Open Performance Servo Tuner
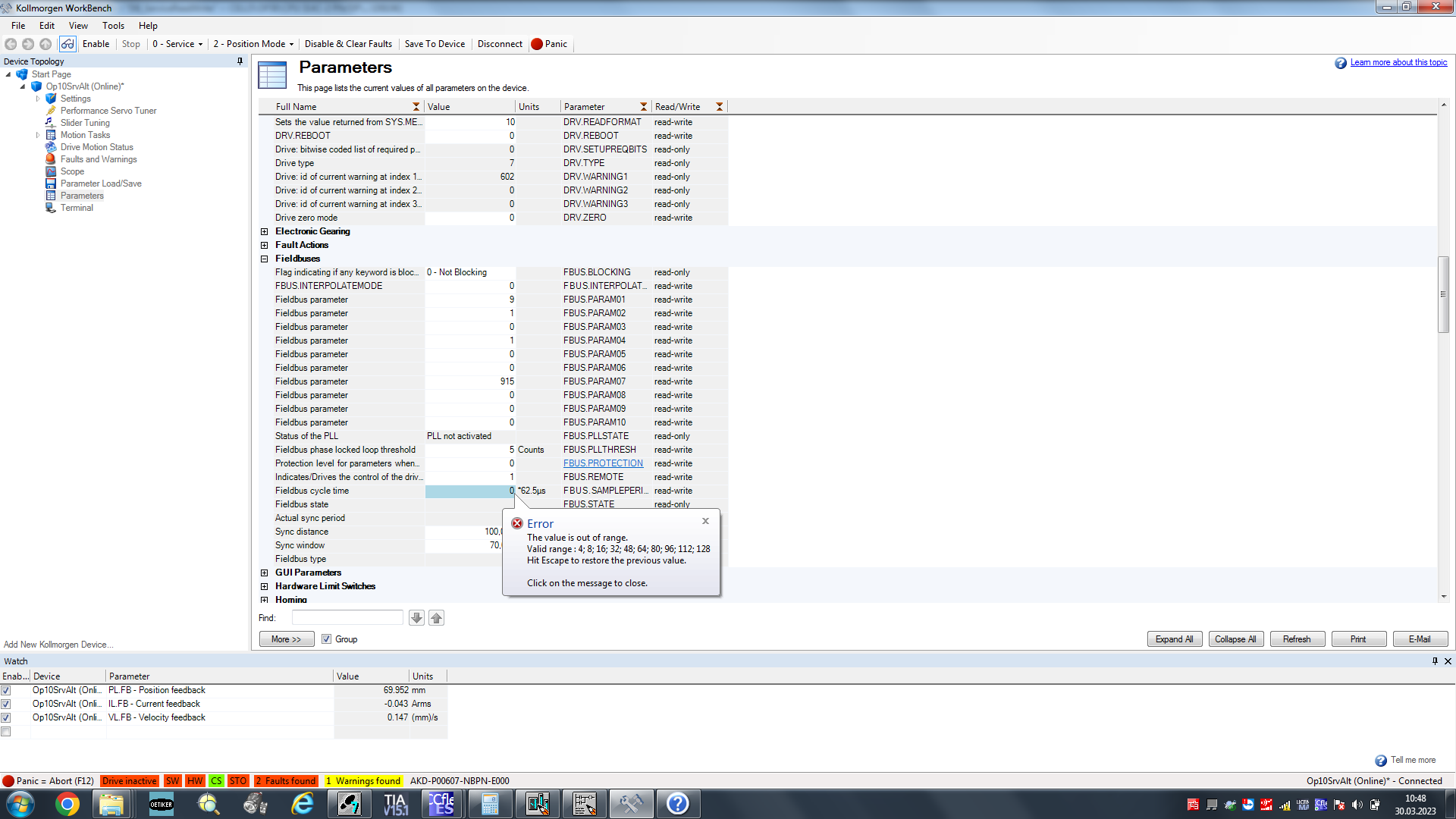1456x819 pixels. [108, 111]
